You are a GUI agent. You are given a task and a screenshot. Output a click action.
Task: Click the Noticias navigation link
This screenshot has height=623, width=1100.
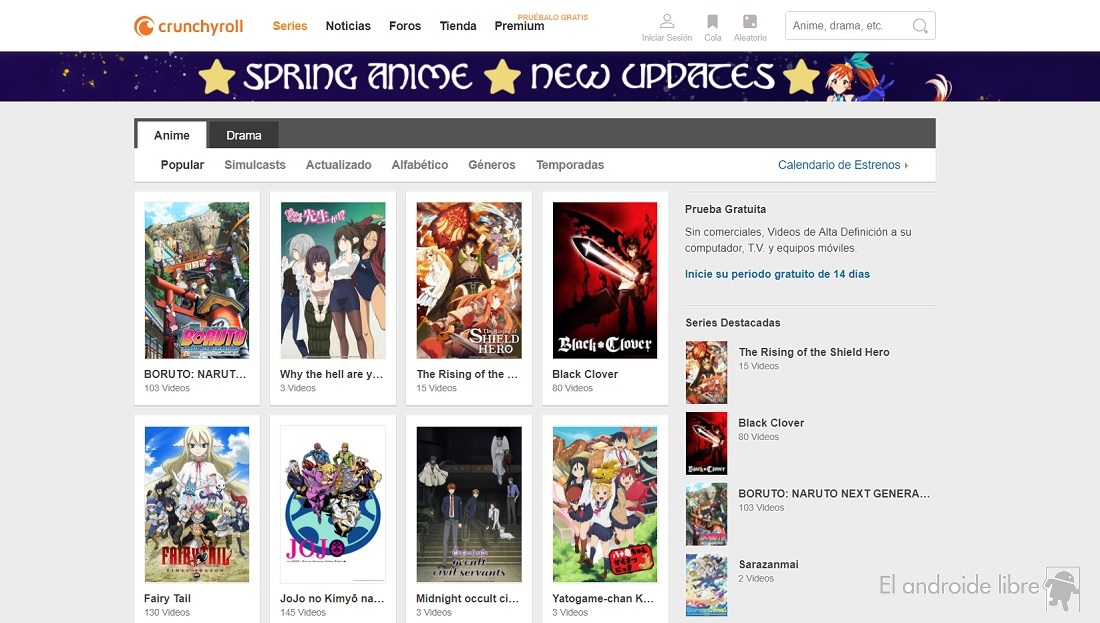(x=348, y=26)
